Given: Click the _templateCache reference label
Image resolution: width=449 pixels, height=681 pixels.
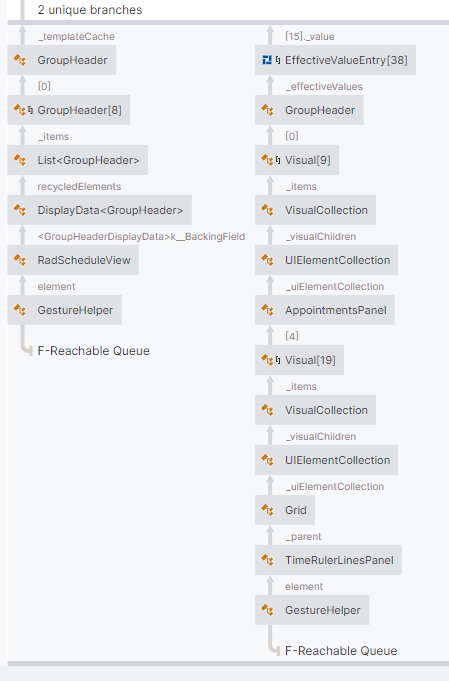Looking at the screenshot, I should tap(76, 36).
